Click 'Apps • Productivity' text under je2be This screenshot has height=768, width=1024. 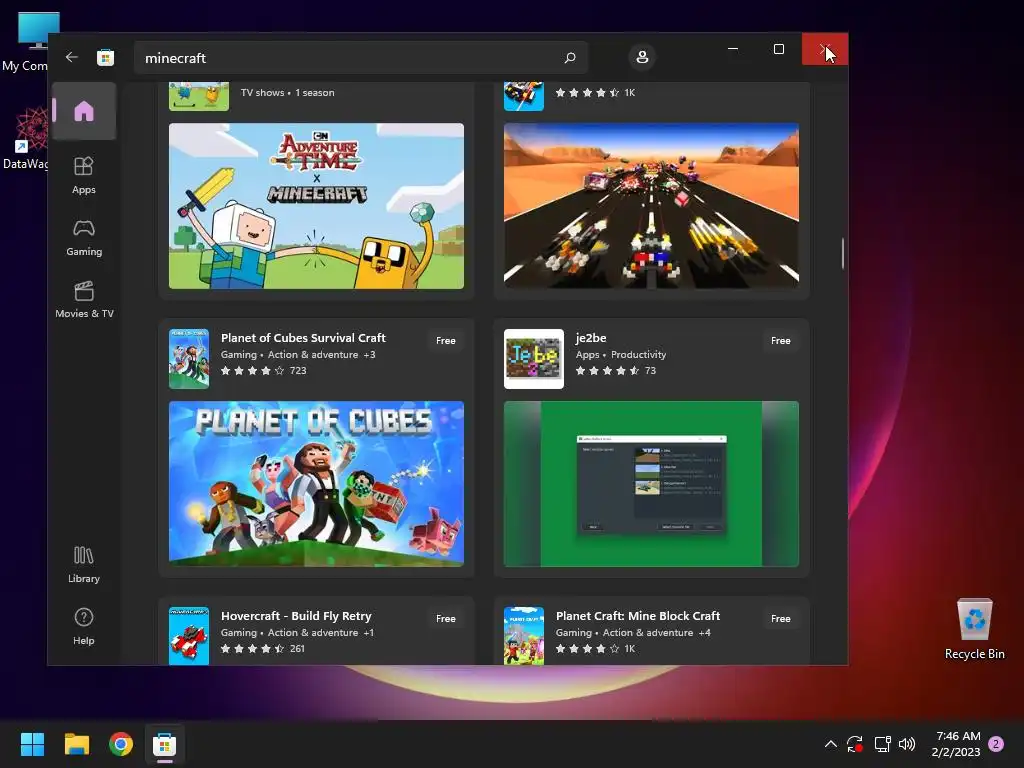(620, 355)
